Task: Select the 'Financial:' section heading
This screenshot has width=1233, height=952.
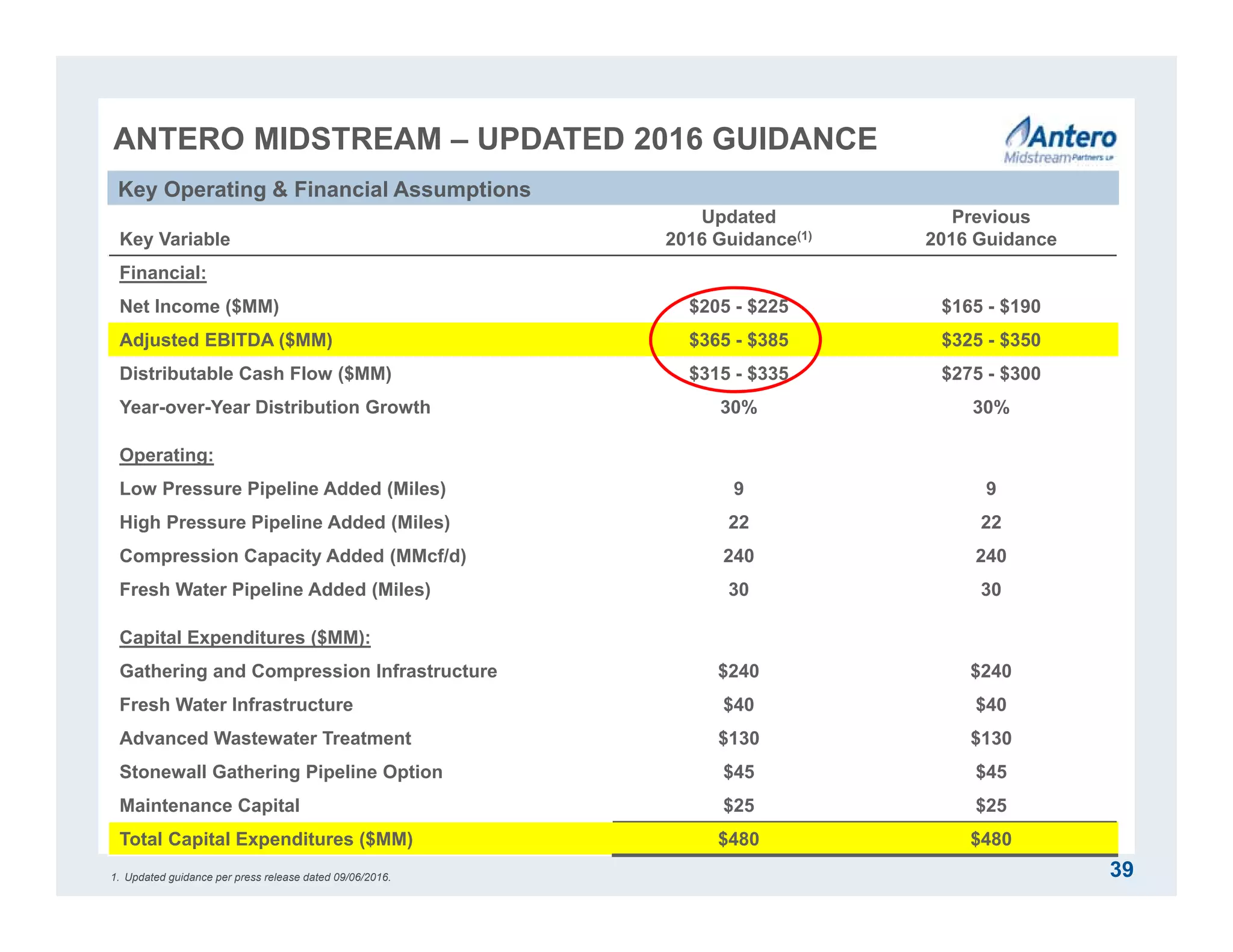Action: point(163,273)
